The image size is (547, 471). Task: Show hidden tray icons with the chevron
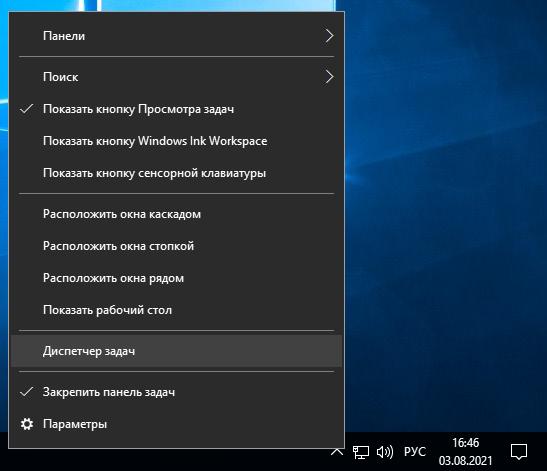337,452
